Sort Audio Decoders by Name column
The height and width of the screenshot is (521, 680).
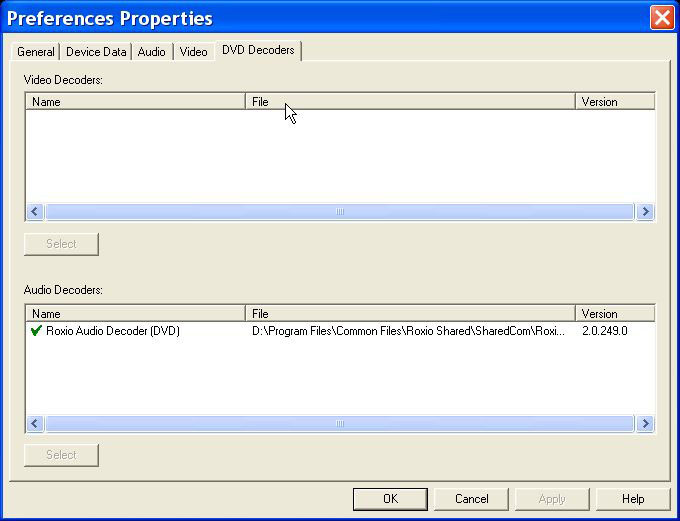[135, 313]
